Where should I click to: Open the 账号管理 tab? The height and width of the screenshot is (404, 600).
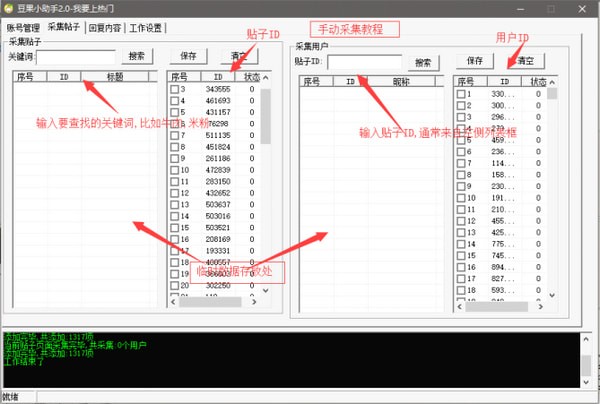pyautogui.click(x=23, y=28)
